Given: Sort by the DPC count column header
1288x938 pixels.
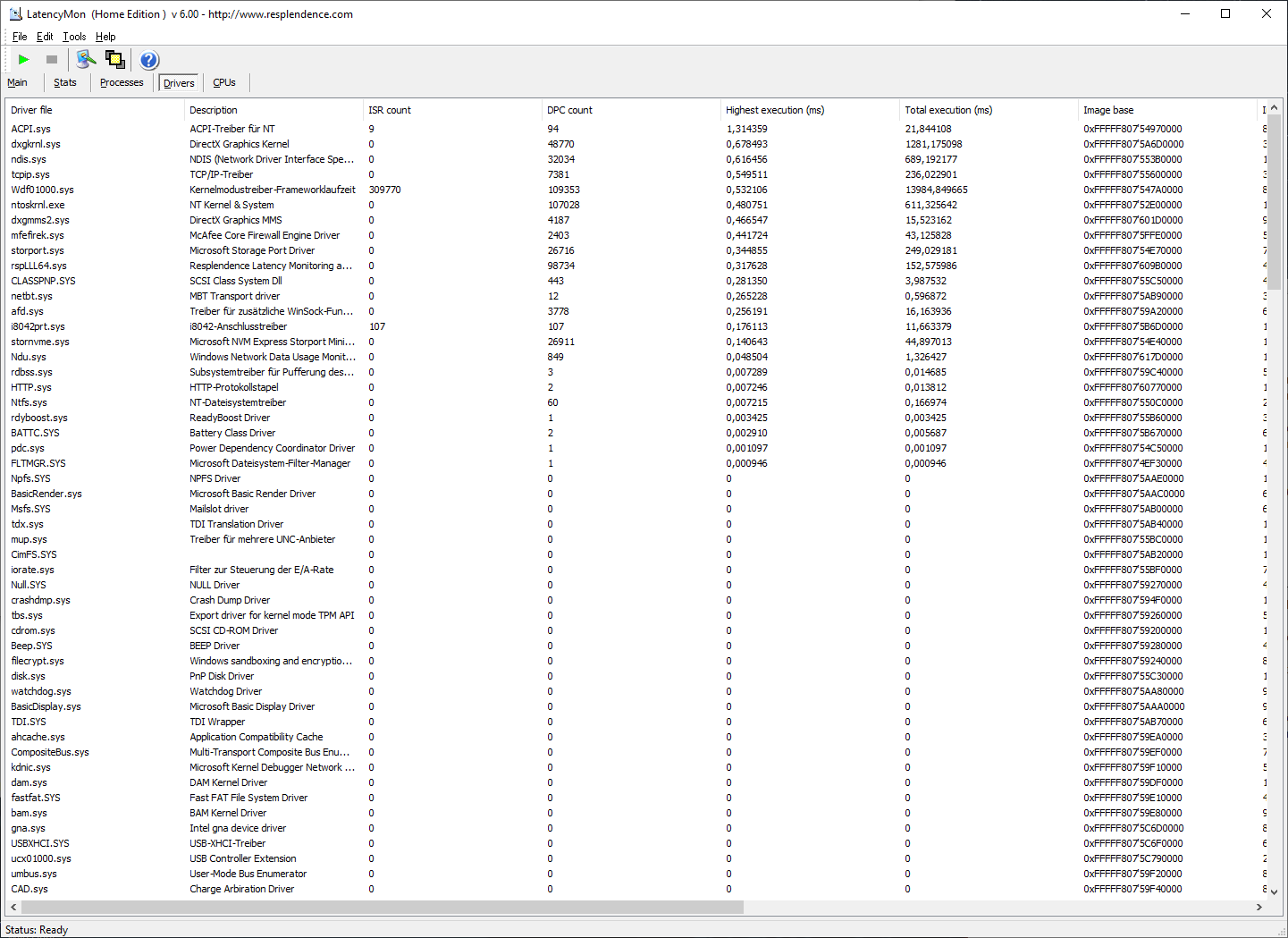Looking at the screenshot, I should click(631, 110).
